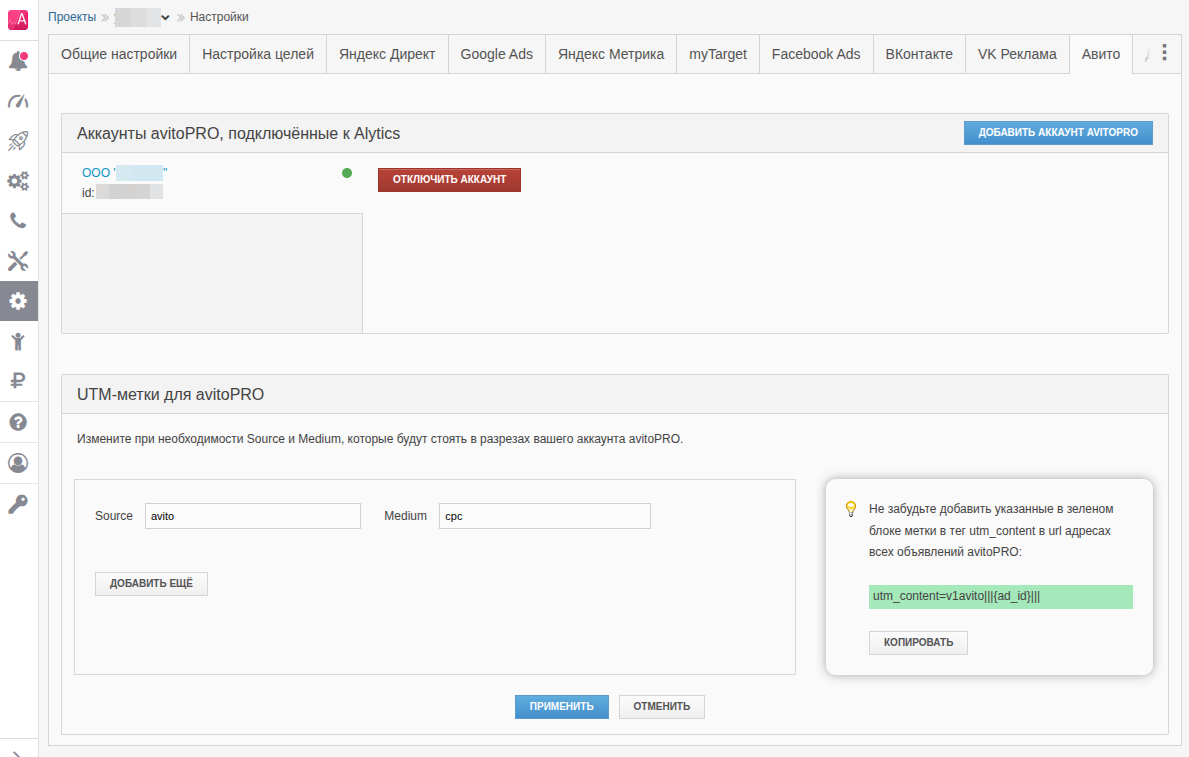Click the Копировать button
This screenshot has height=757, width=1189.
click(918, 642)
